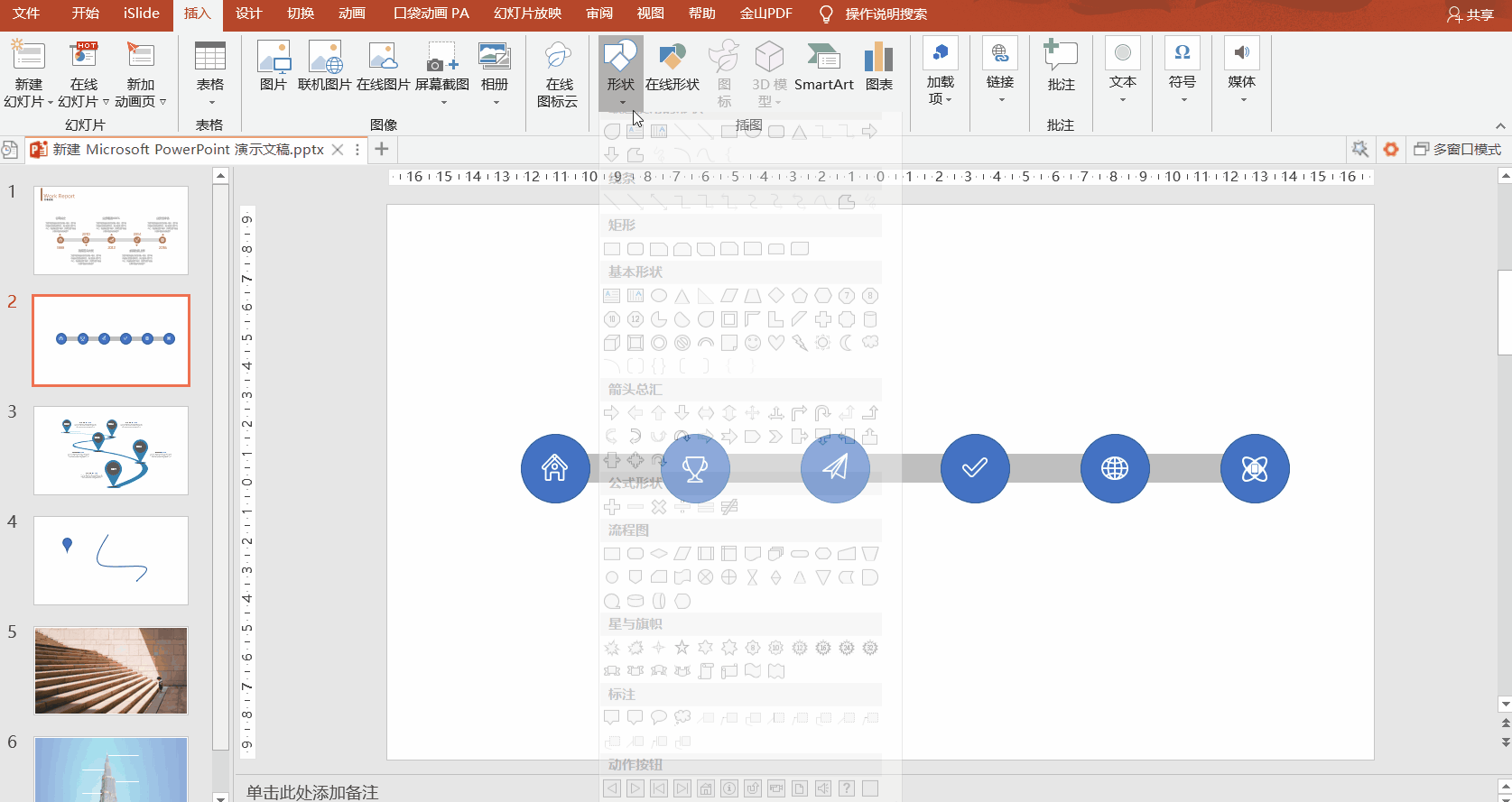Select slide 5 thumbnail with stairs photo

111,670
